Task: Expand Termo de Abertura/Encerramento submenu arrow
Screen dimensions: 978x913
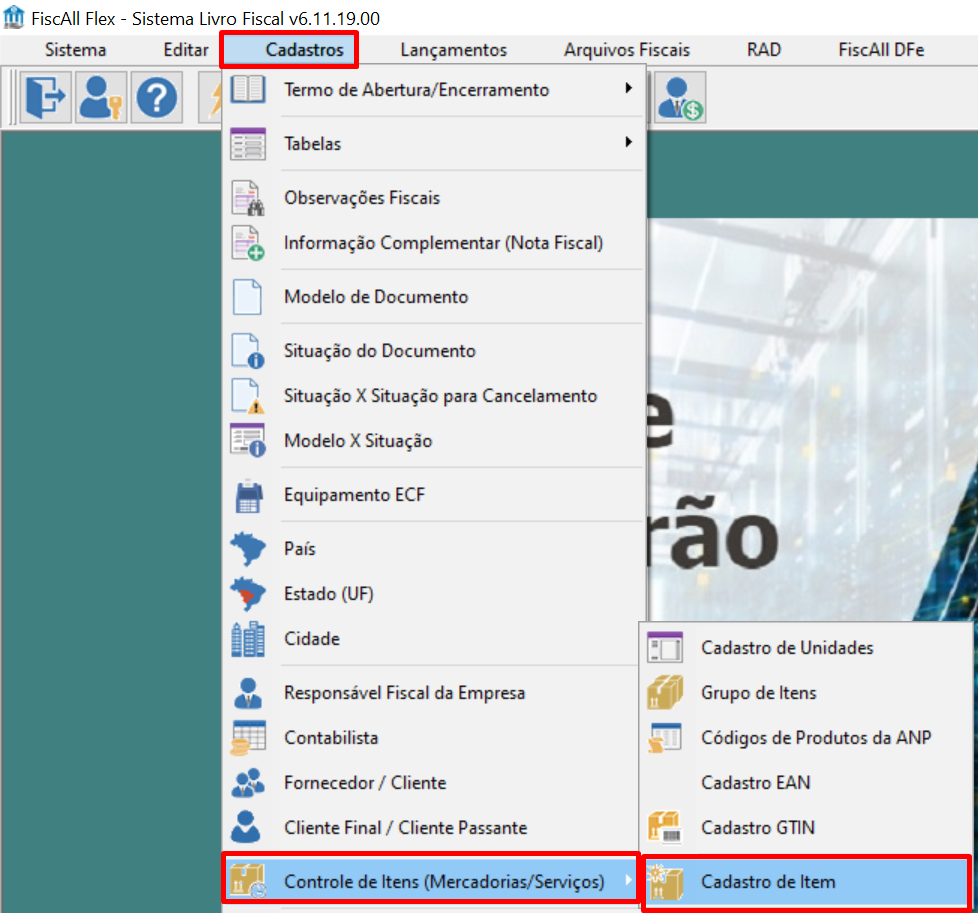Action: (x=629, y=89)
